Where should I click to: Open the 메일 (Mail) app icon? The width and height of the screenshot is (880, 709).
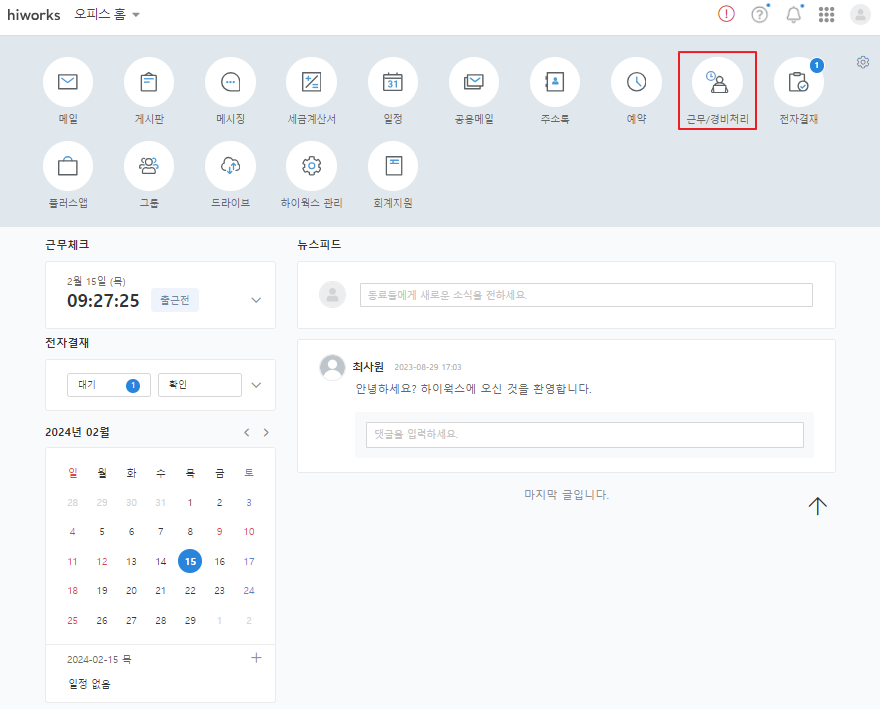[68, 82]
